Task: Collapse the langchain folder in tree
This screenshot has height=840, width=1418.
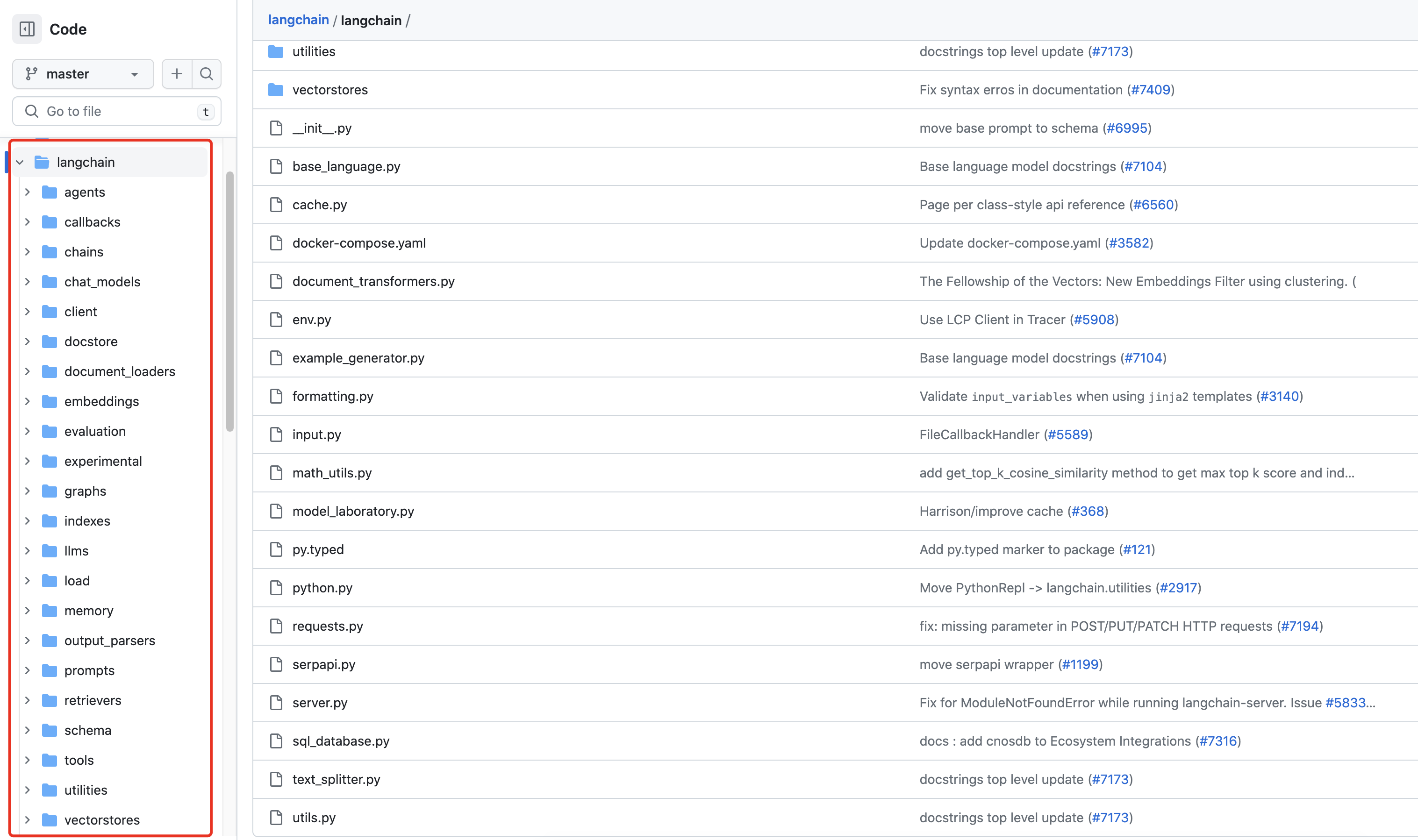Action: click(x=20, y=163)
